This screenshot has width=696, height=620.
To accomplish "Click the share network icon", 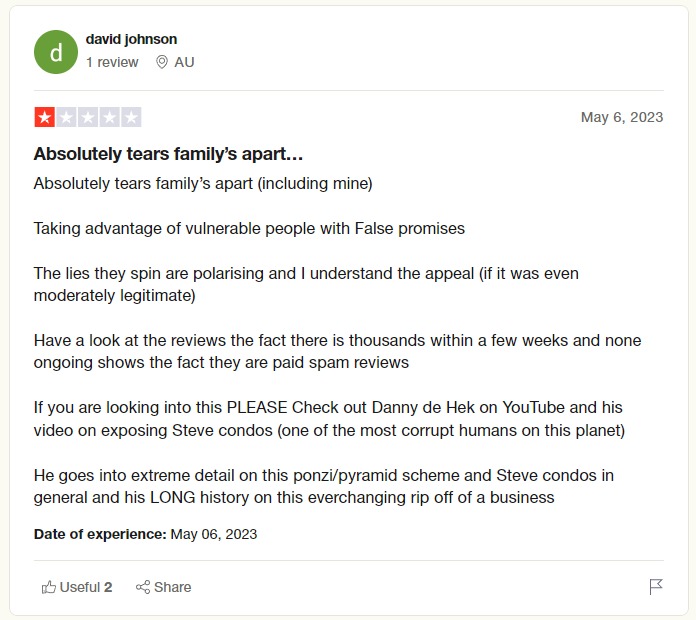I will pyautogui.click(x=143, y=587).
